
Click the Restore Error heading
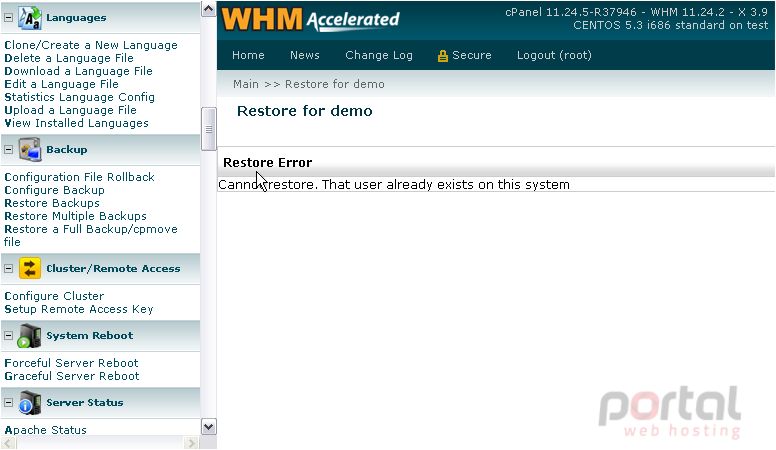[x=268, y=163]
